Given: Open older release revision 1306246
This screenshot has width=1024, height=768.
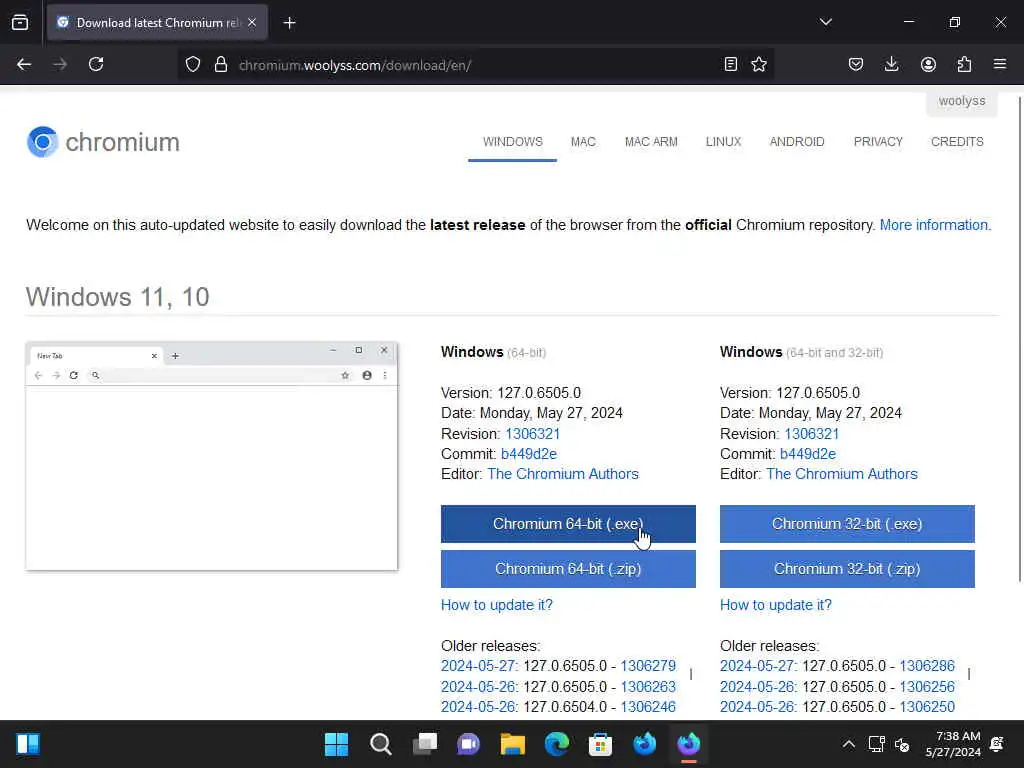Looking at the screenshot, I should click(648, 707).
